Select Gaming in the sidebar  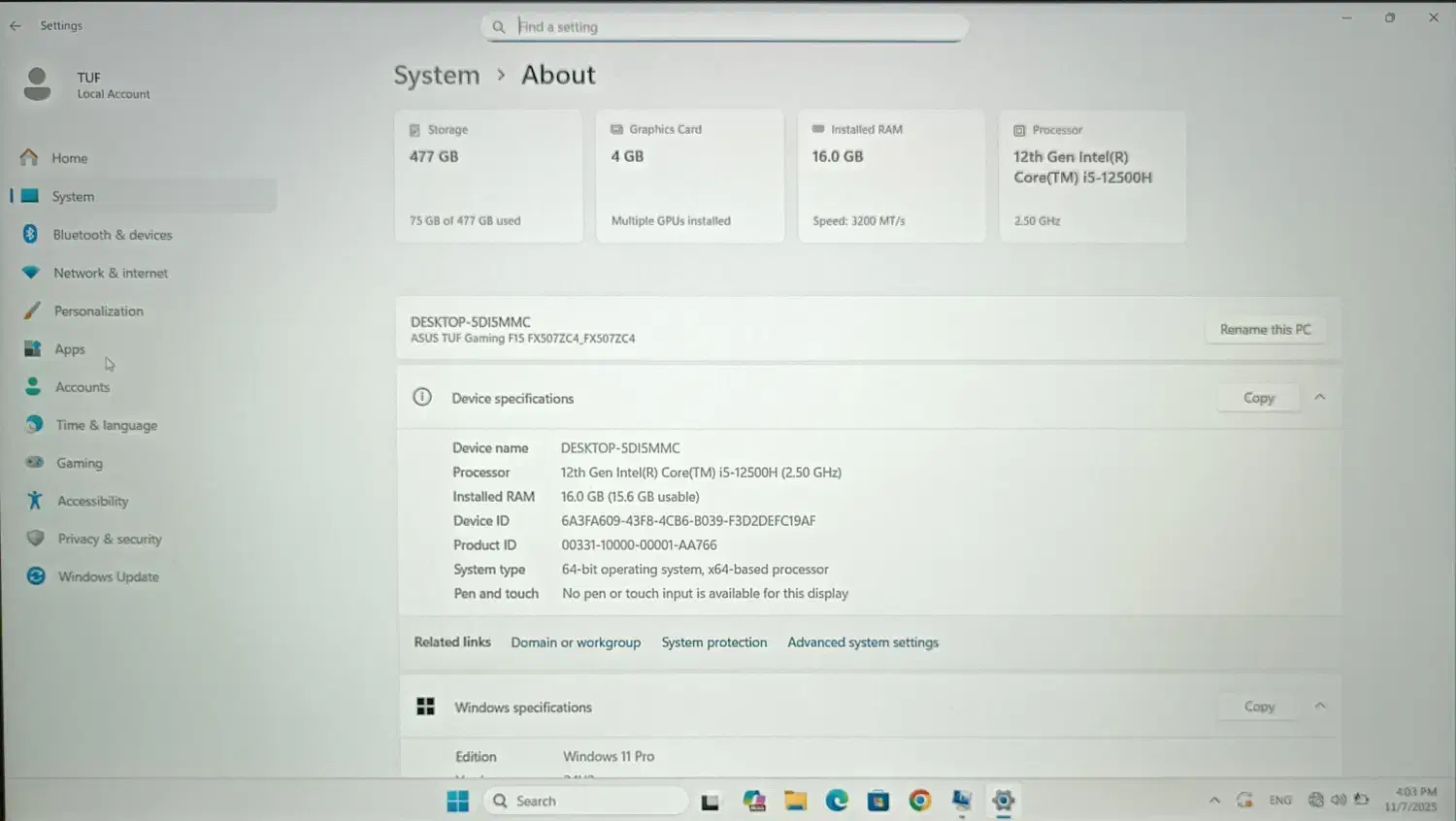[79, 463]
